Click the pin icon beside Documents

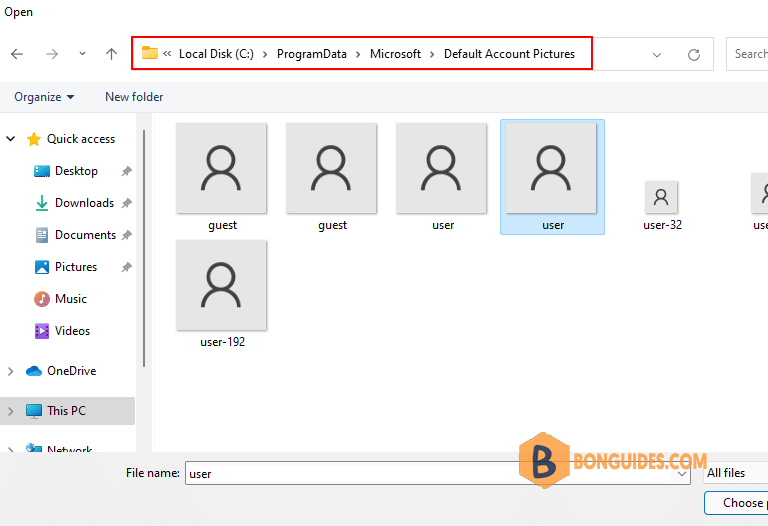[126, 235]
